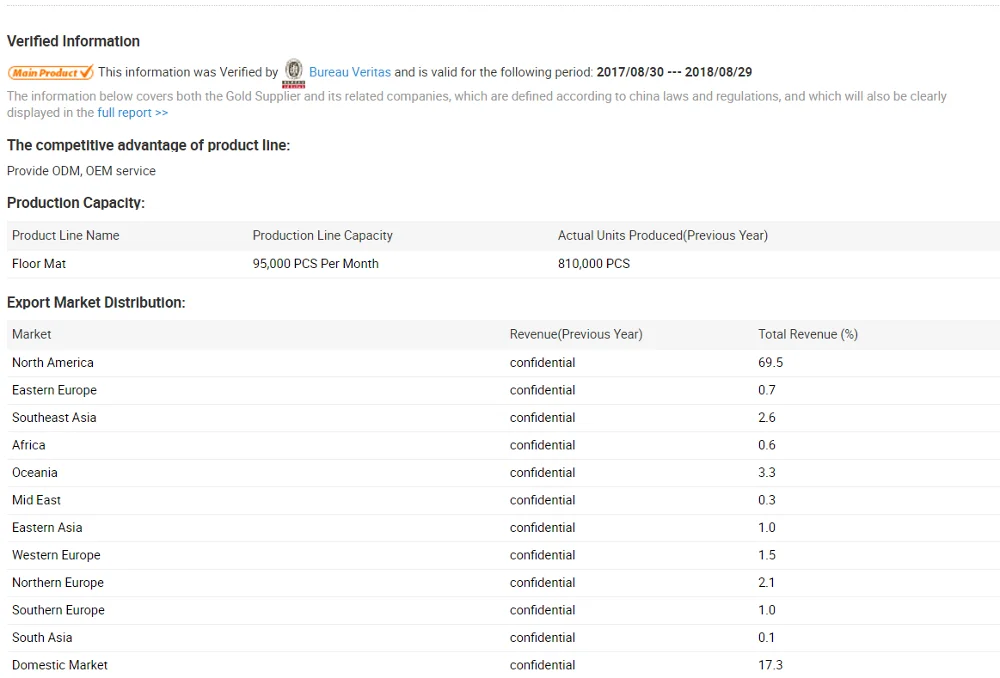Click the 69.5 total revenue value
Image resolution: width=1000 pixels, height=678 pixels.
(770, 363)
